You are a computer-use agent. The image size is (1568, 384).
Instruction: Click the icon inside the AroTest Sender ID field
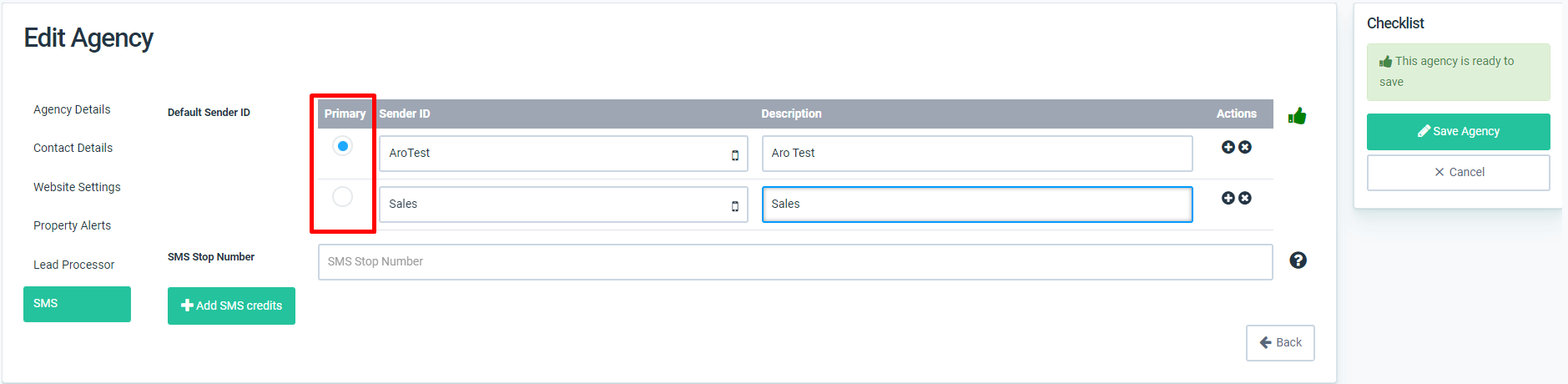(x=735, y=155)
